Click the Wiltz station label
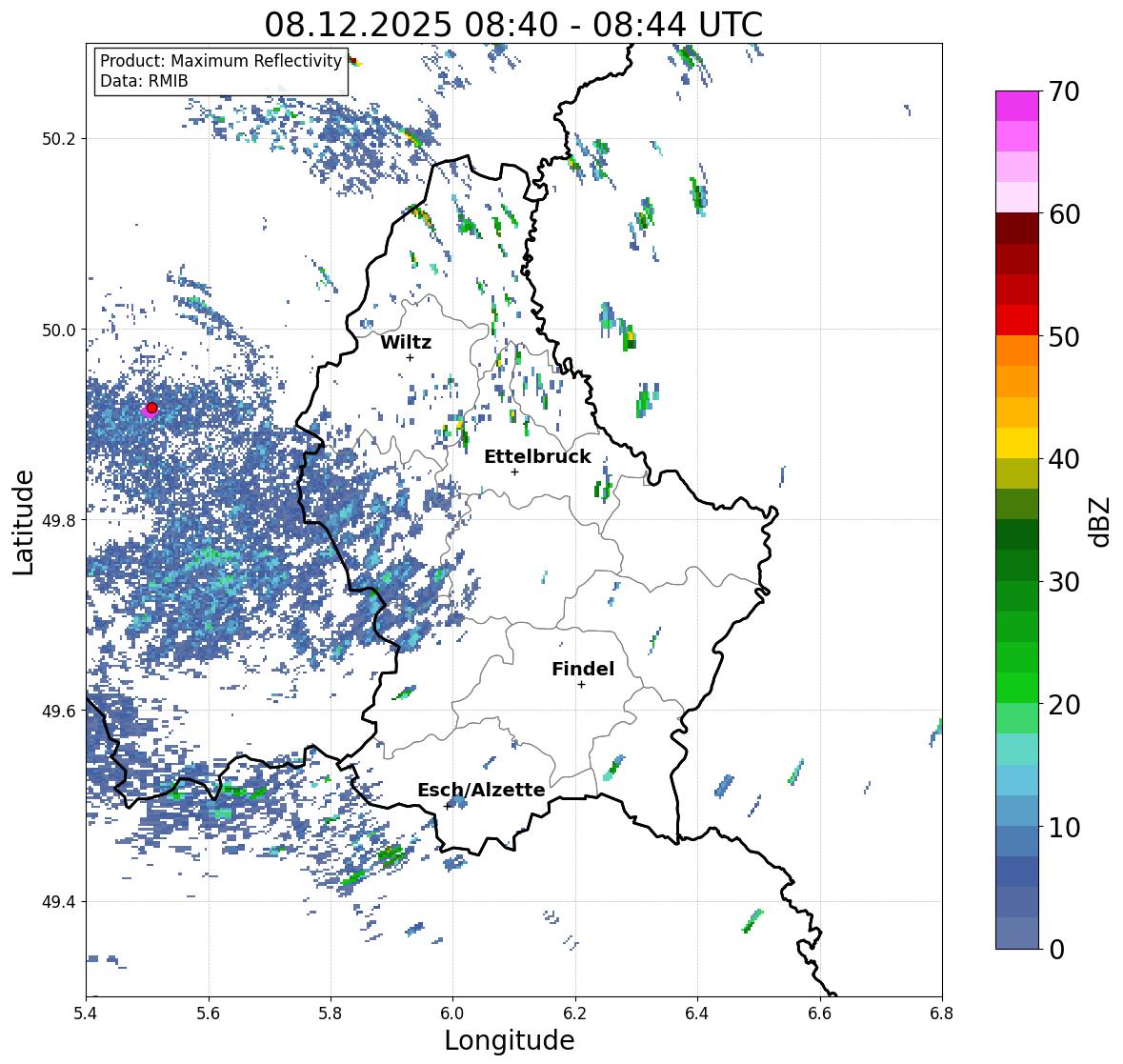The height and width of the screenshot is (1064, 1123). [x=406, y=342]
